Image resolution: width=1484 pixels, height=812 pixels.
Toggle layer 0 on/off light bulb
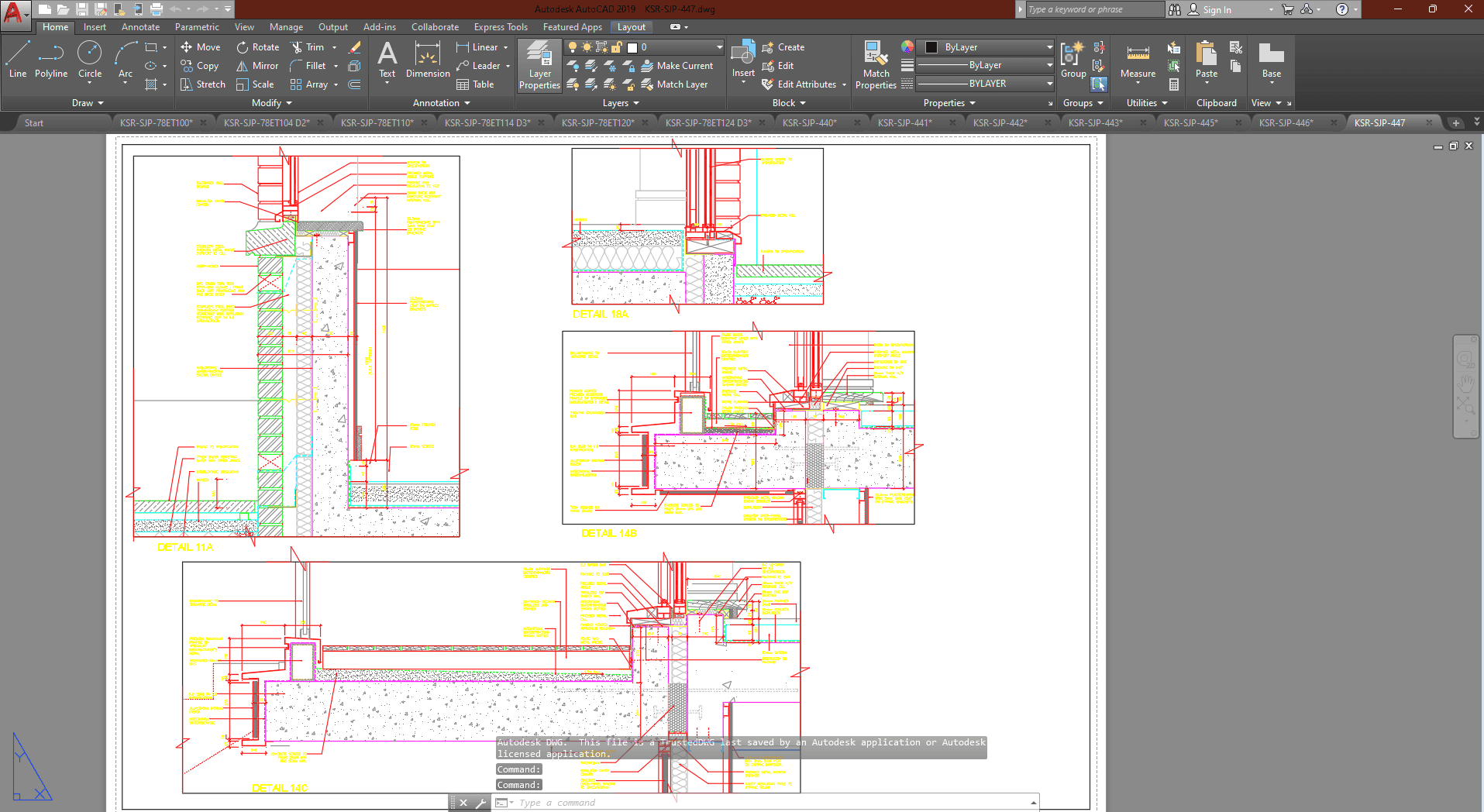pos(573,47)
